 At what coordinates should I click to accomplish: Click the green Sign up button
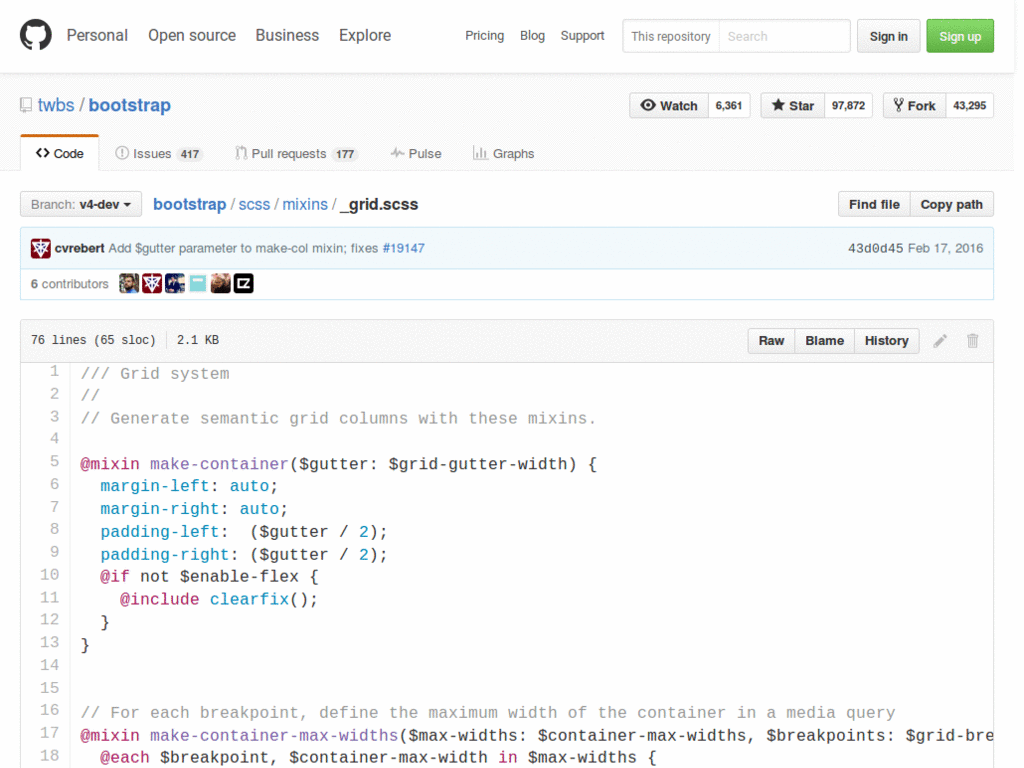960,37
